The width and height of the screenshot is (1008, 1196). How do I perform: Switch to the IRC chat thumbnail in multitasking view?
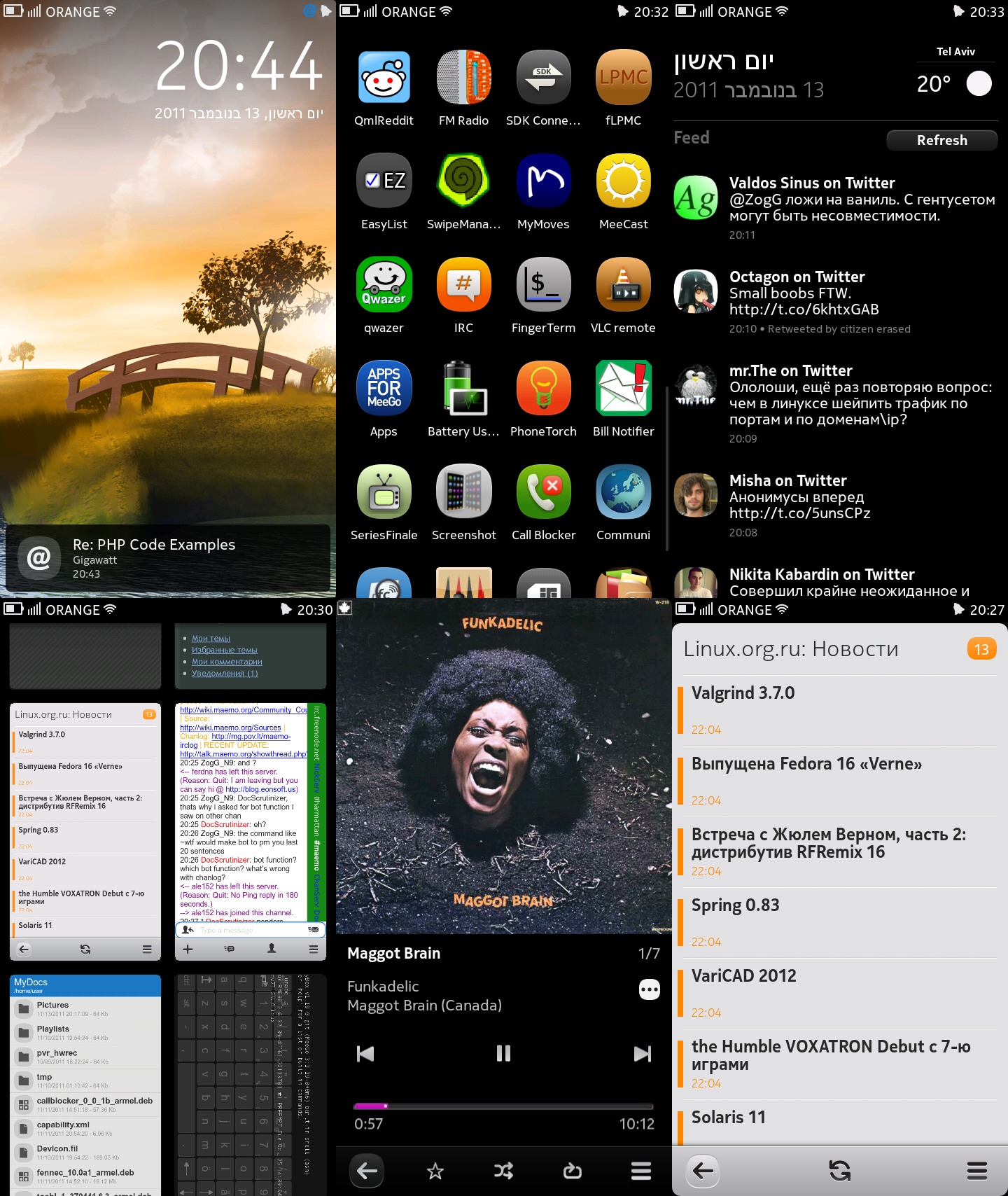coord(251,832)
